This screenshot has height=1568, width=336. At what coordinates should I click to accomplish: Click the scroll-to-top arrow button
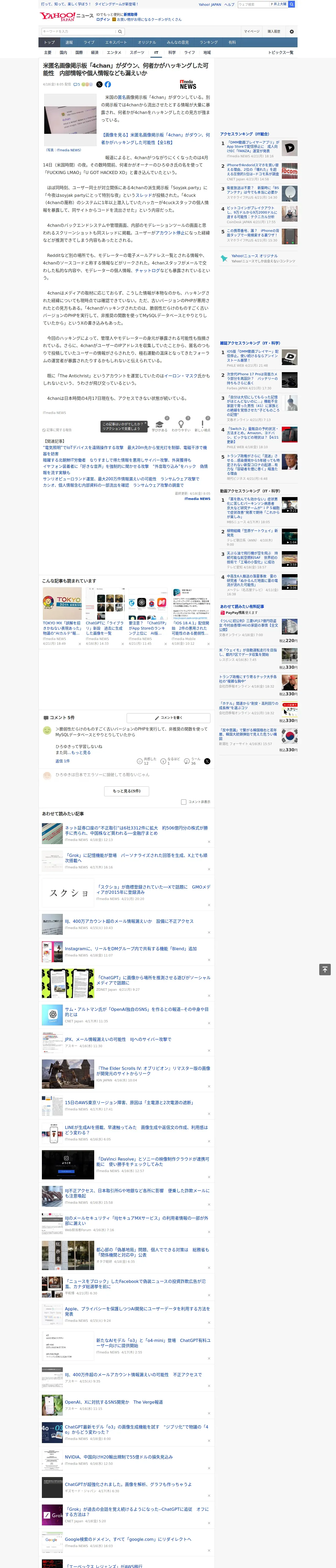pos(325,970)
